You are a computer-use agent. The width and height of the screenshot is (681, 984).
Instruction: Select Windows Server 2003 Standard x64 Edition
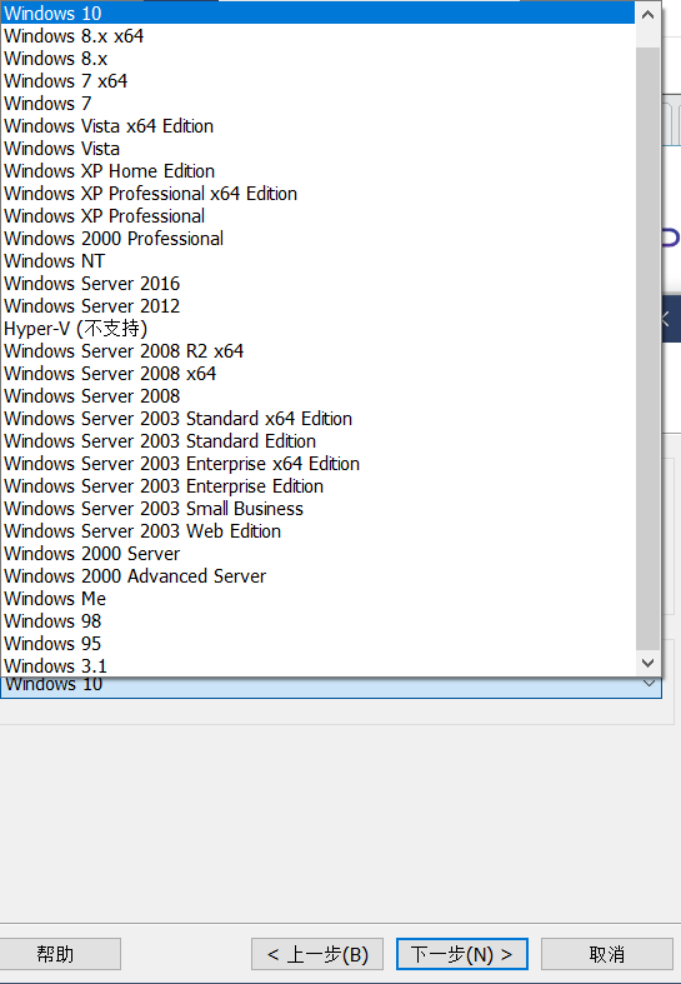pyautogui.click(x=318, y=419)
